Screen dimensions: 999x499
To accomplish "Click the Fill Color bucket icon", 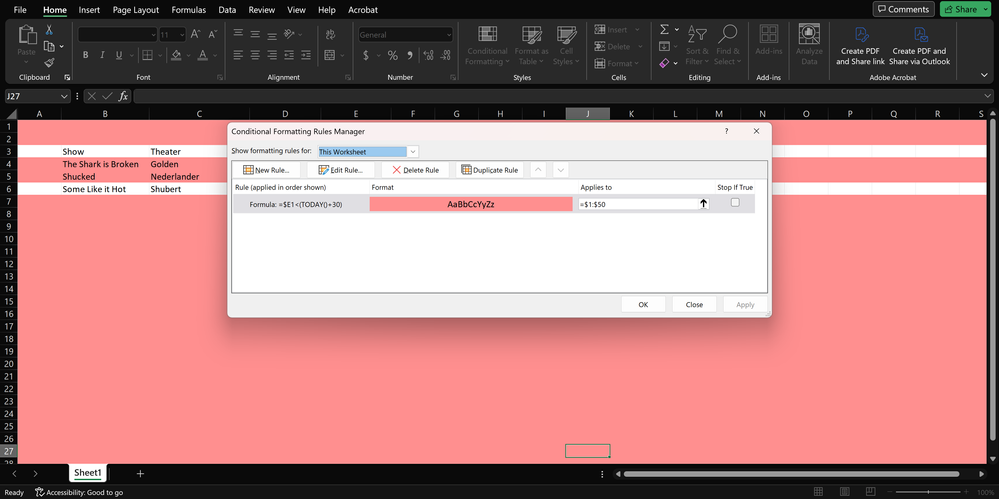I will pos(176,55).
